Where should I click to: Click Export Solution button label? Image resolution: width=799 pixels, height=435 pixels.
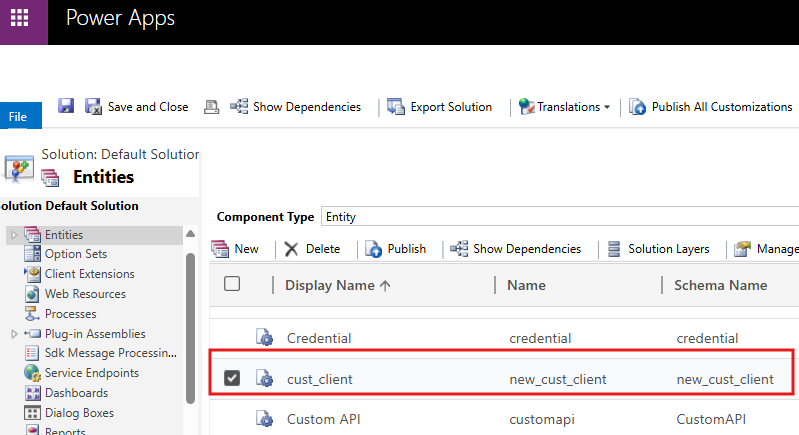(451, 107)
